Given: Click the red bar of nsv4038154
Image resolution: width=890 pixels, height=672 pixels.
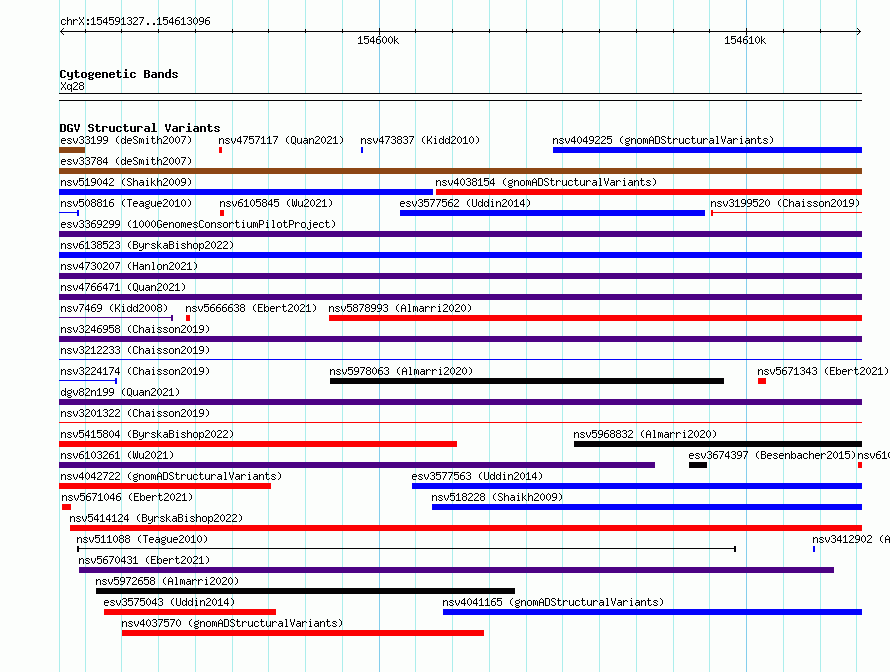Looking at the screenshot, I should (649, 192).
